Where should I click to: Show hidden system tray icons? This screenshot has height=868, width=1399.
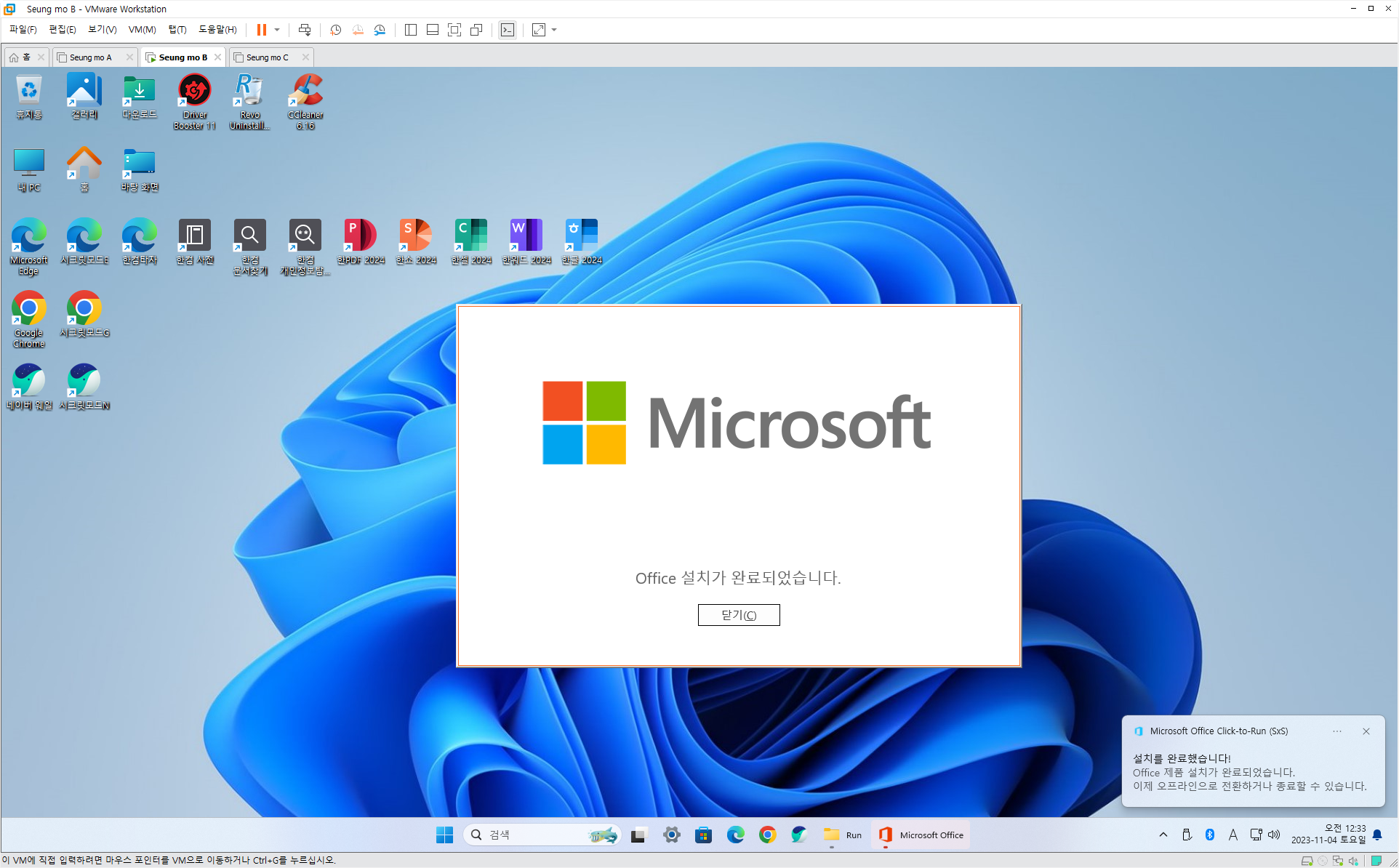coord(1163,835)
